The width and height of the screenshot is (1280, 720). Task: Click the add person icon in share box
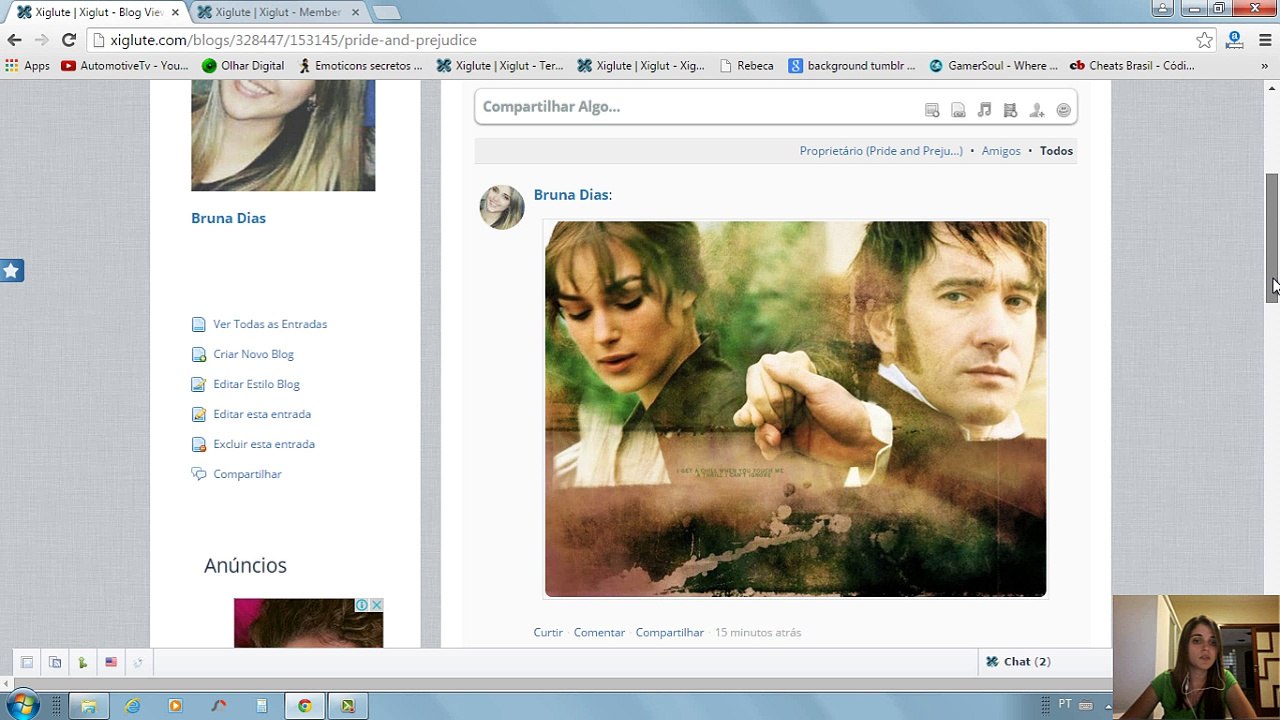click(1037, 111)
